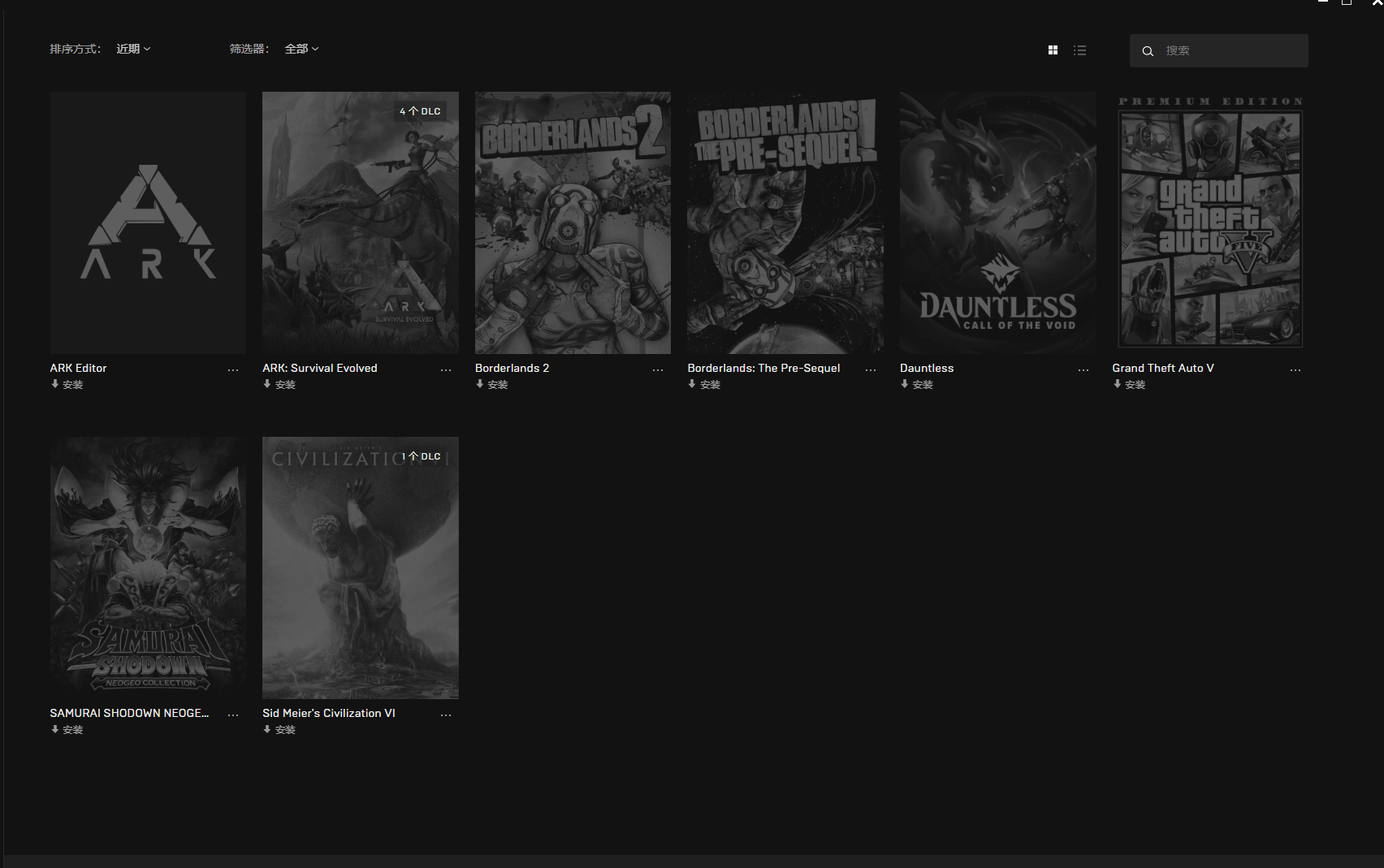Open Grand Theft Auto V cover art
The height and width of the screenshot is (868, 1384).
tap(1210, 222)
